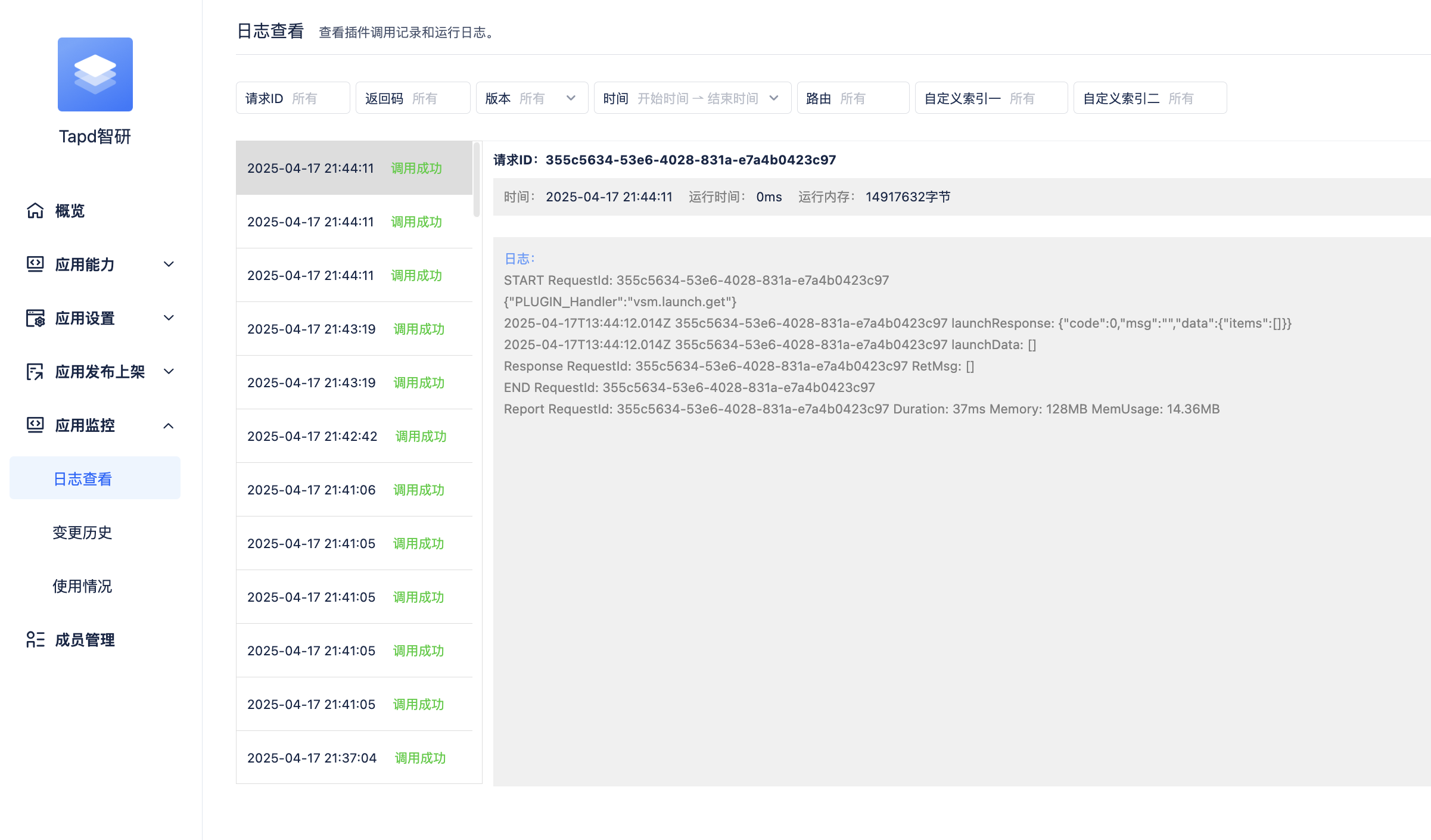Collapse the 应用监控 section chevron
The height and width of the screenshot is (840, 1431).
169,425
